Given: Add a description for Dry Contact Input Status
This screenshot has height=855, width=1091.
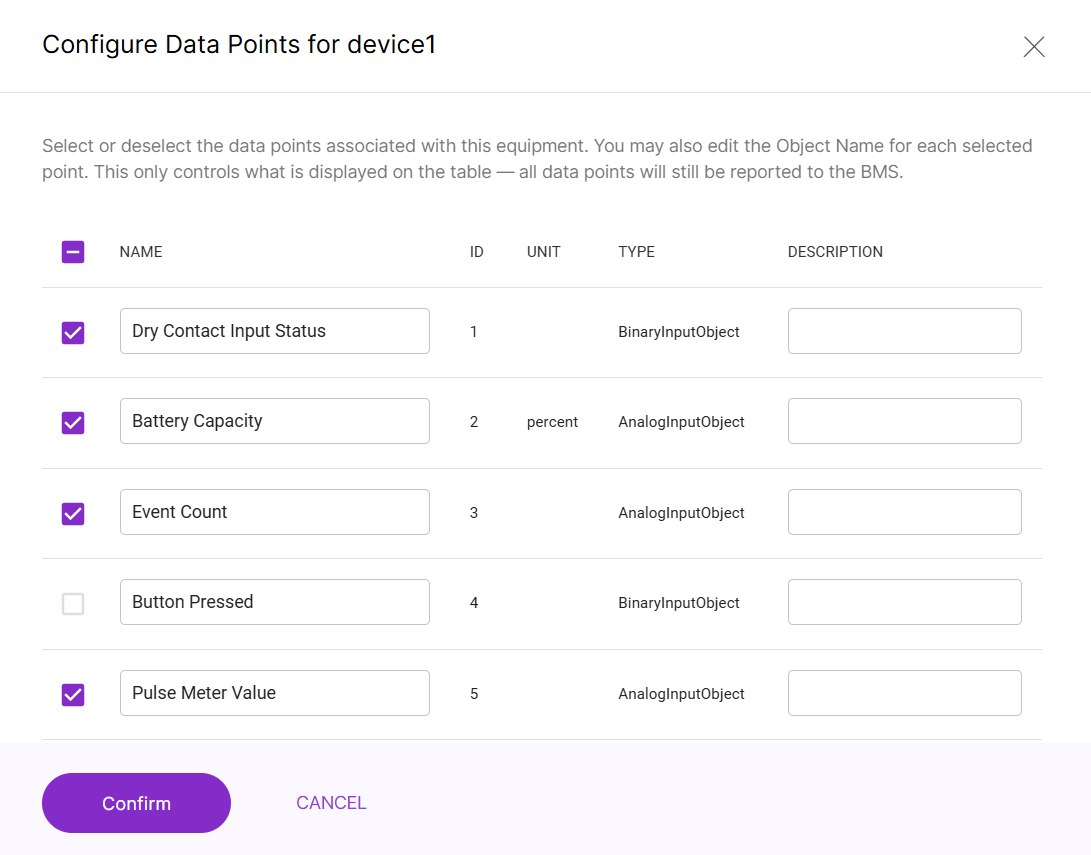Looking at the screenshot, I should click(x=903, y=331).
